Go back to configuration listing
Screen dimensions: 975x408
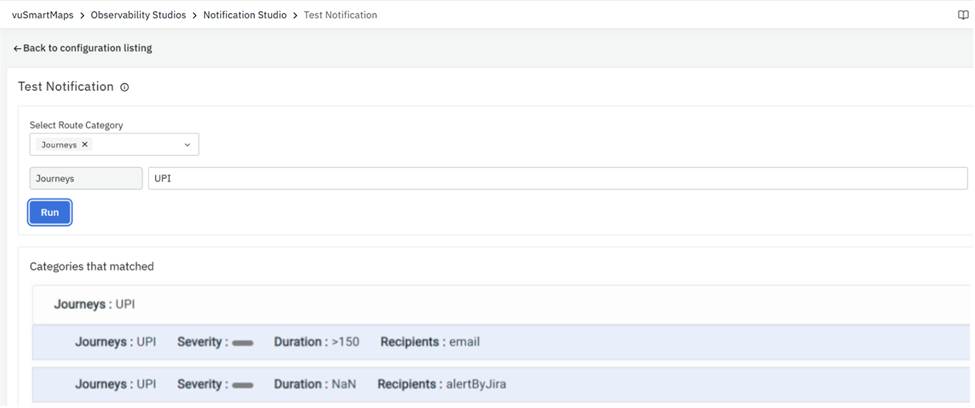pos(82,48)
